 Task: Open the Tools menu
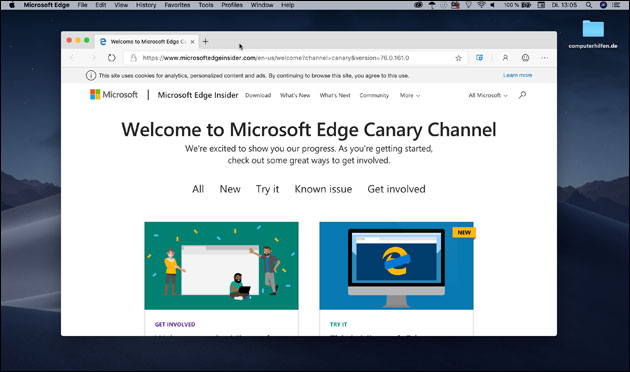pos(206,5)
